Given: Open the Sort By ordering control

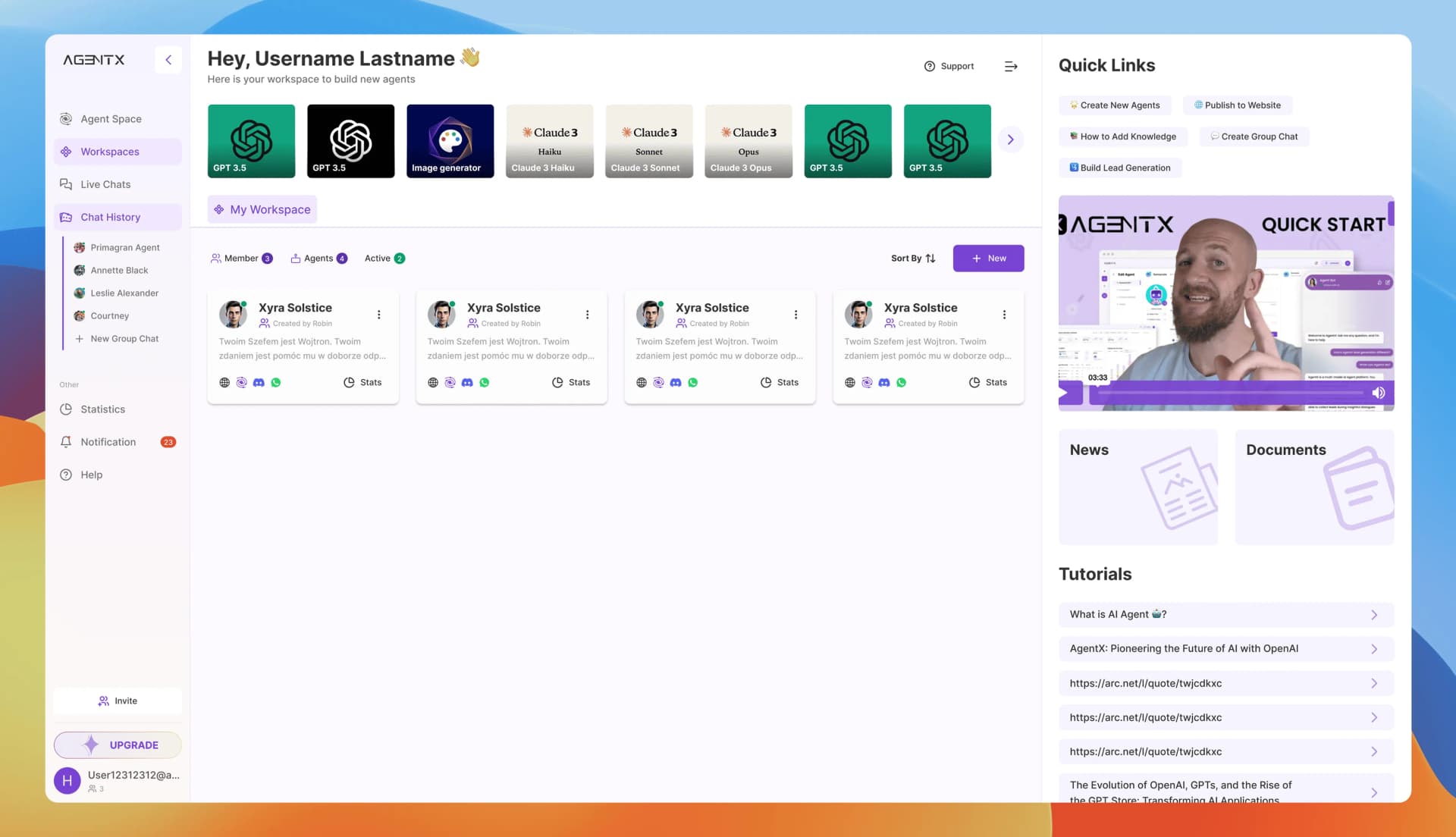Looking at the screenshot, I should click(x=913, y=258).
